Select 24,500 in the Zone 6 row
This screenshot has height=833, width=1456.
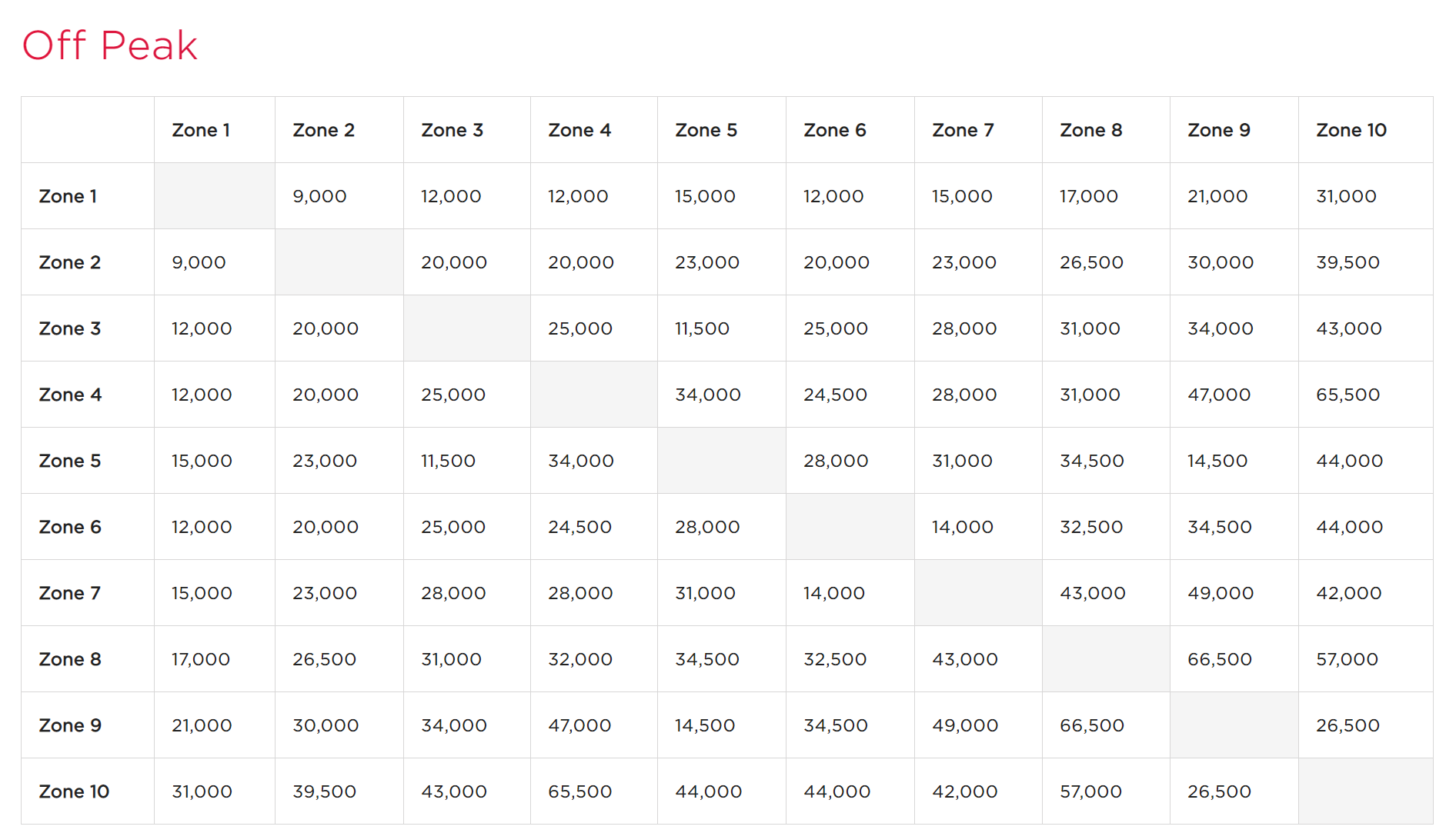[579, 527]
